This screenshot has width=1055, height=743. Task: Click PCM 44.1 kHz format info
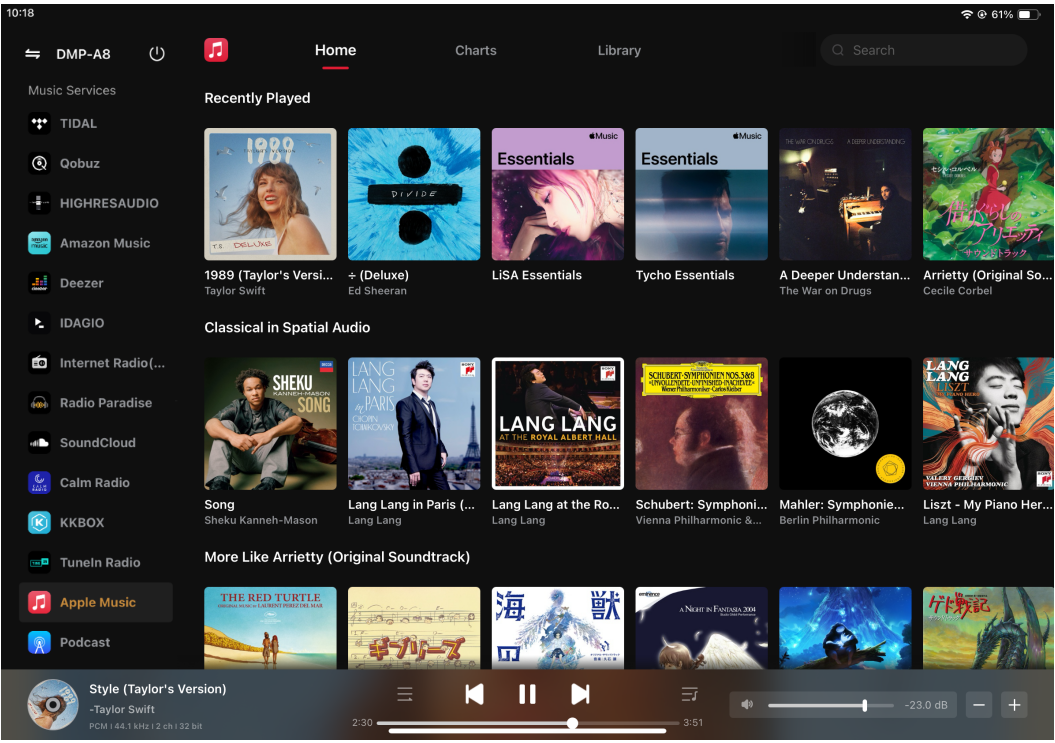pyautogui.click(x=145, y=726)
